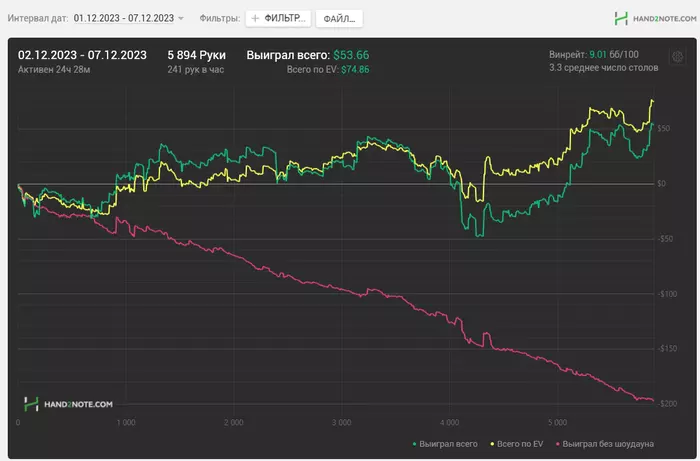Click the yellow dot legend marker
The height and width of the screenshot is (461, 700).
(492, 444)
